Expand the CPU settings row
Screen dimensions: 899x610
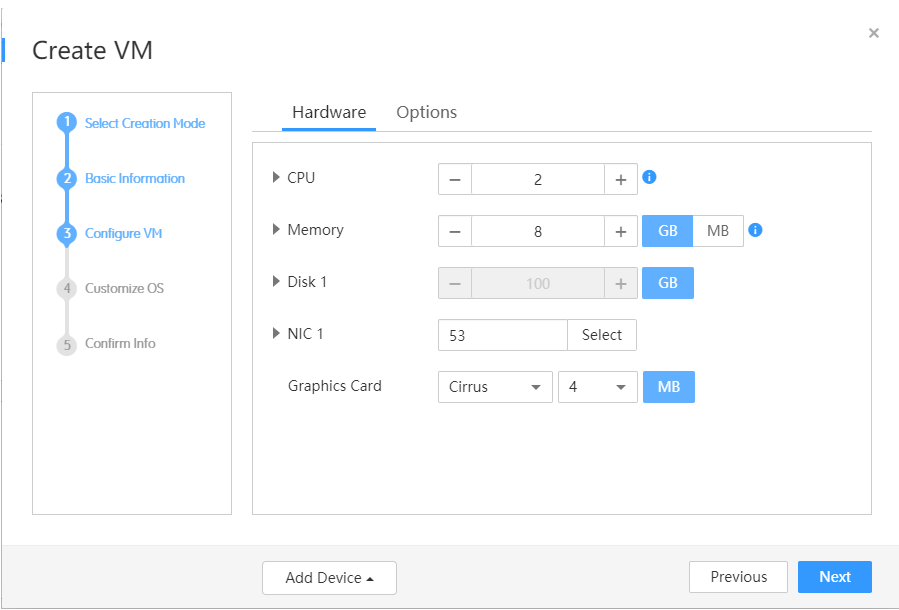(x=277, y=178)
